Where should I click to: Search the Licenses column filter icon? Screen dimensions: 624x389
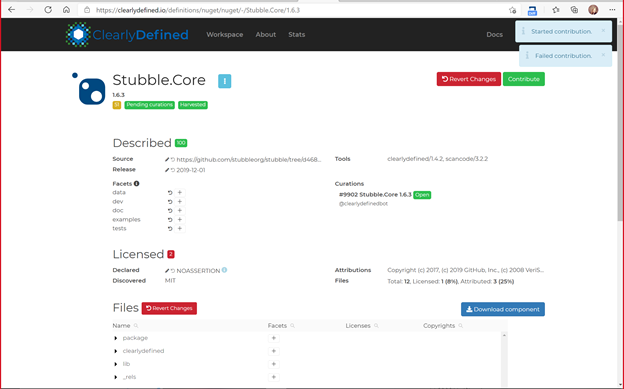pyautogui.click(x=376, y=326)
